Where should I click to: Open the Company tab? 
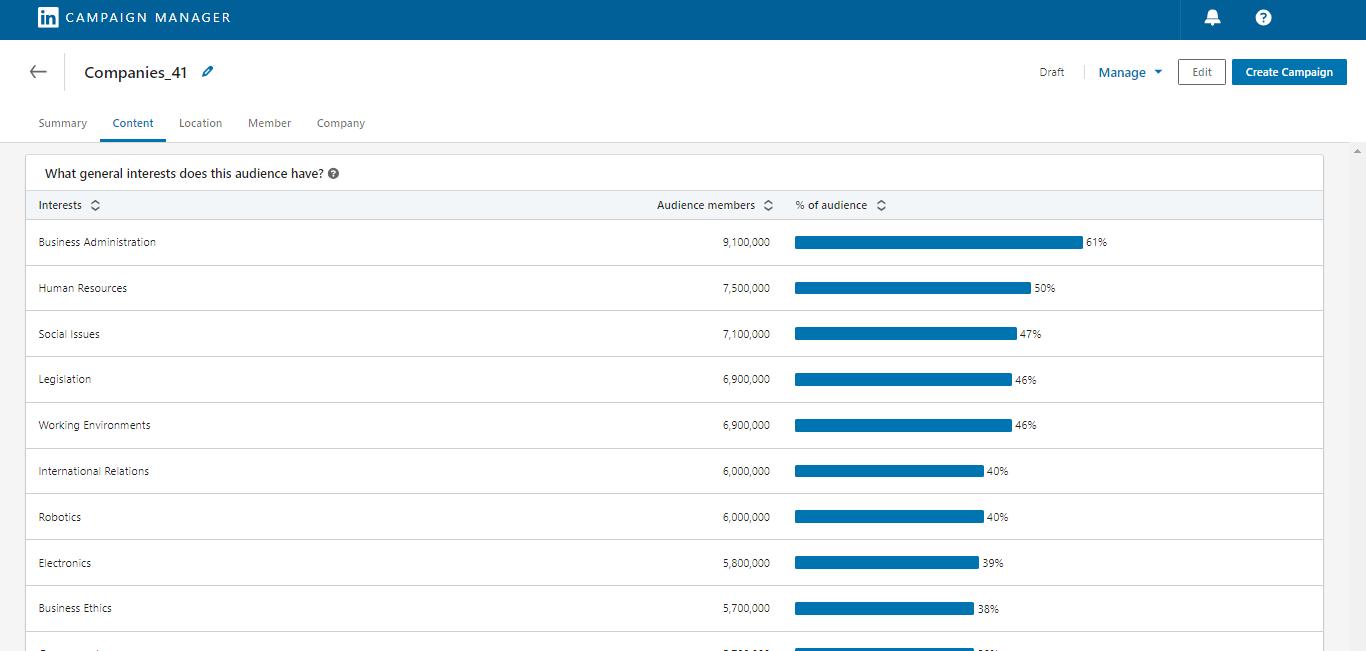341,123
